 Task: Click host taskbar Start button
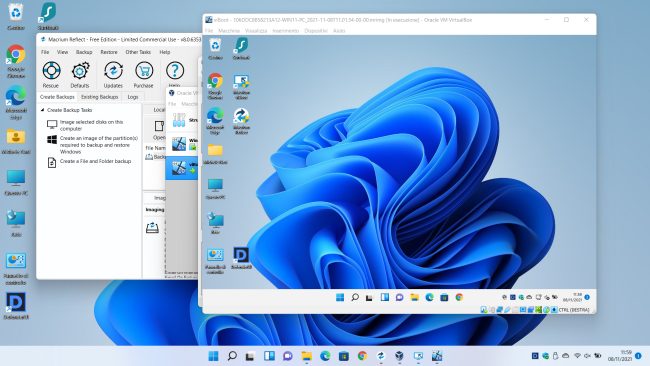(x=213, y=356)
